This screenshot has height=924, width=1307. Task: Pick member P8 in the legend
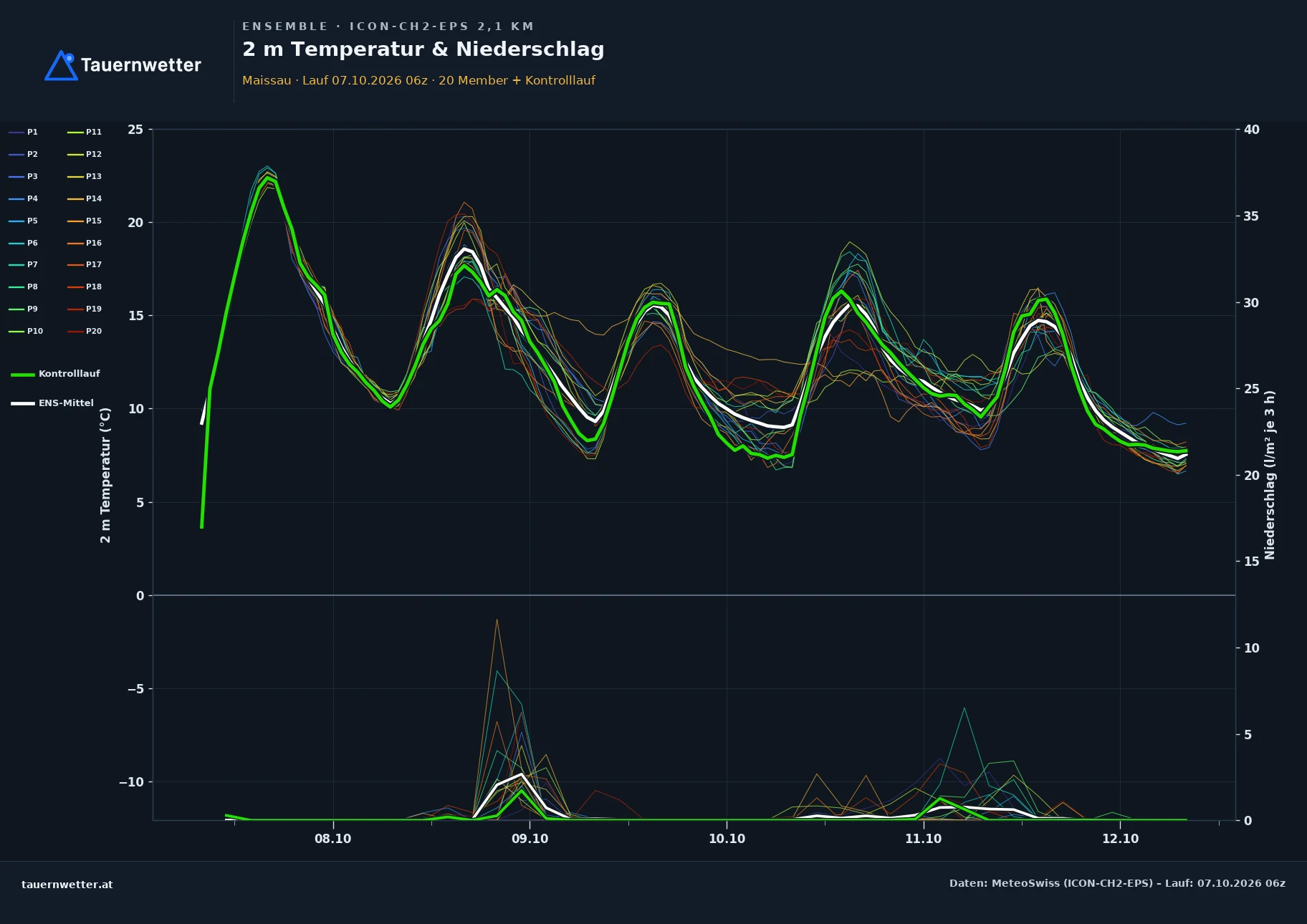[x=24, y=287]
